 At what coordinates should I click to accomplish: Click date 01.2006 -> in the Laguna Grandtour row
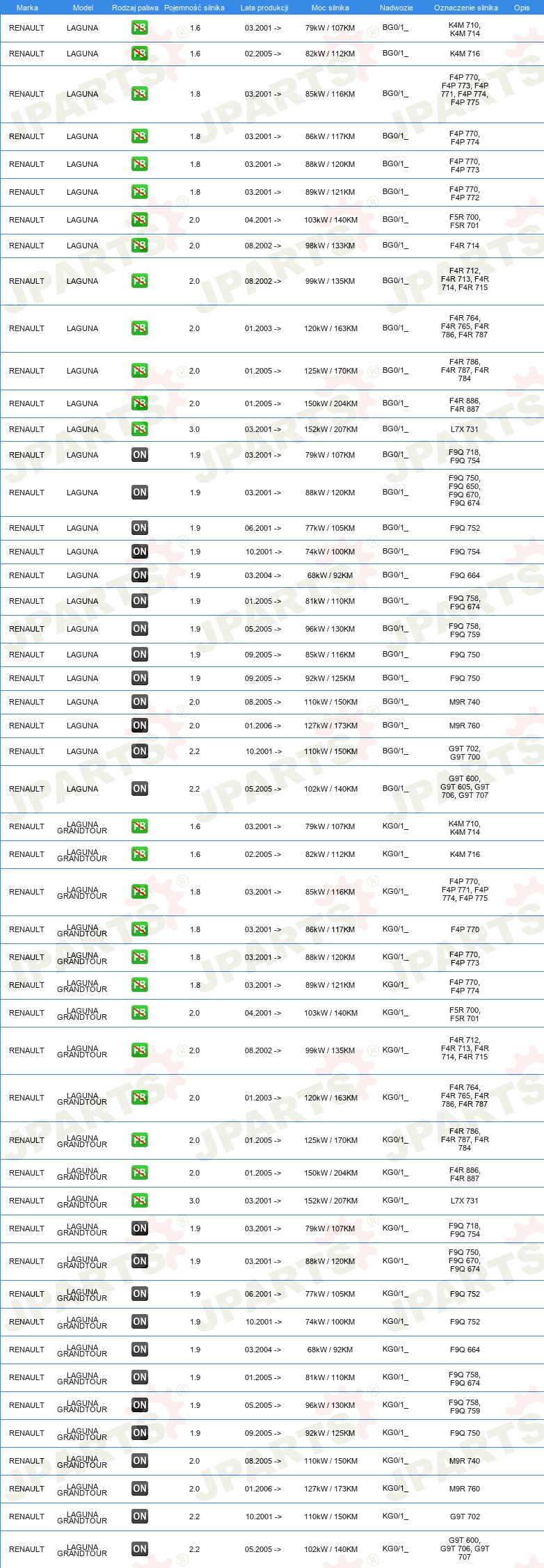(x=263, y=1489)
